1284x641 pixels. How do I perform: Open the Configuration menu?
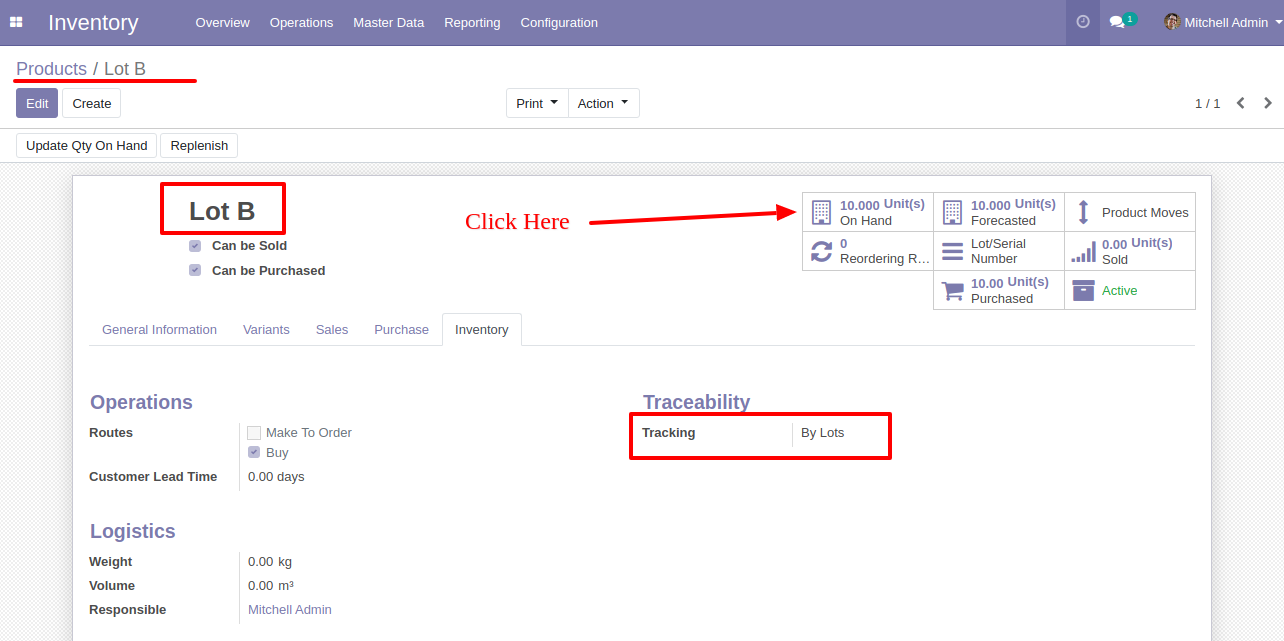tap(559, 22)
